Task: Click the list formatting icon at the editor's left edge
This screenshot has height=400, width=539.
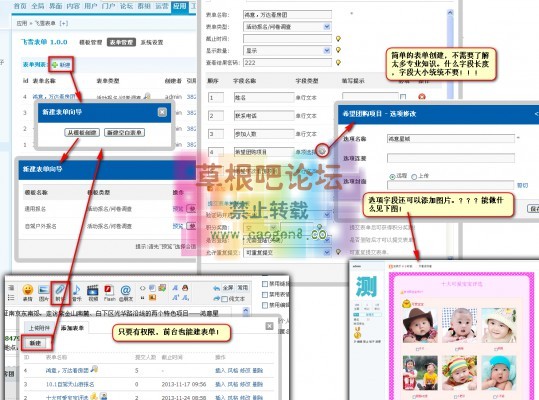Action: (11, 297)
